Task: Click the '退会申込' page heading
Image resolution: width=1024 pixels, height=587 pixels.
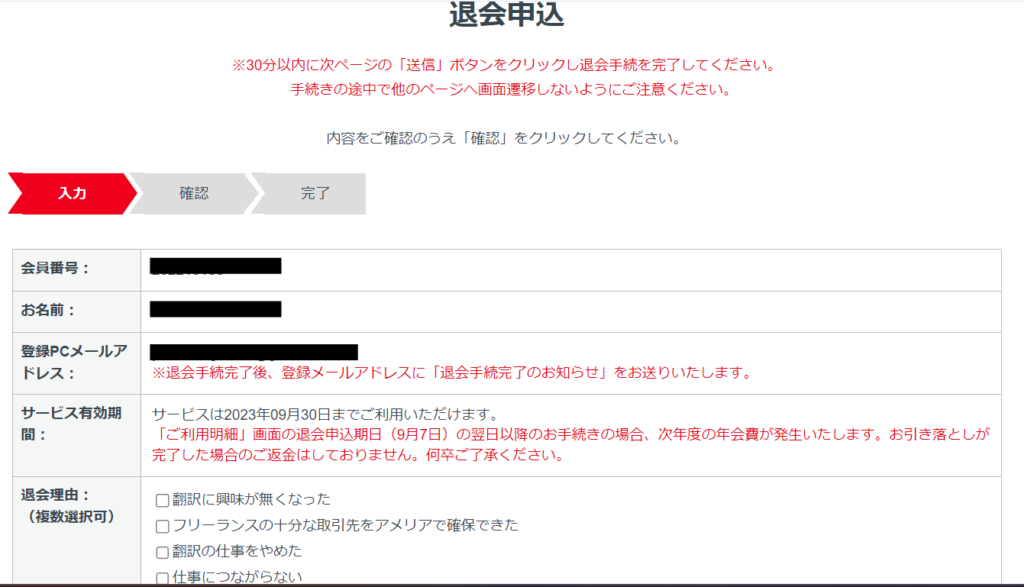Action: tap(505, 16)
